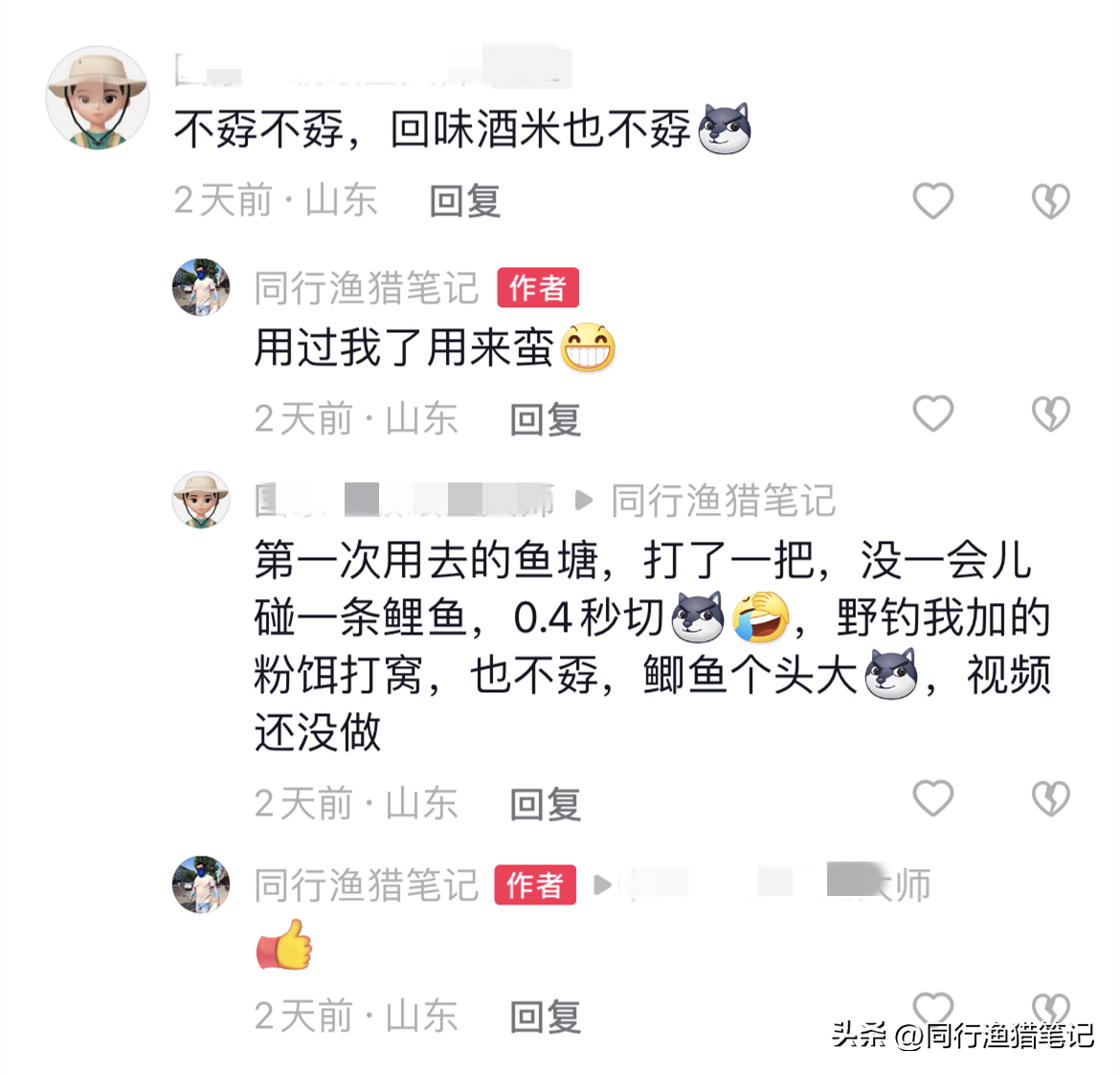
Task: Open replied-to name 同行渔猎笔记 after arrow
Action: point(723,500)
